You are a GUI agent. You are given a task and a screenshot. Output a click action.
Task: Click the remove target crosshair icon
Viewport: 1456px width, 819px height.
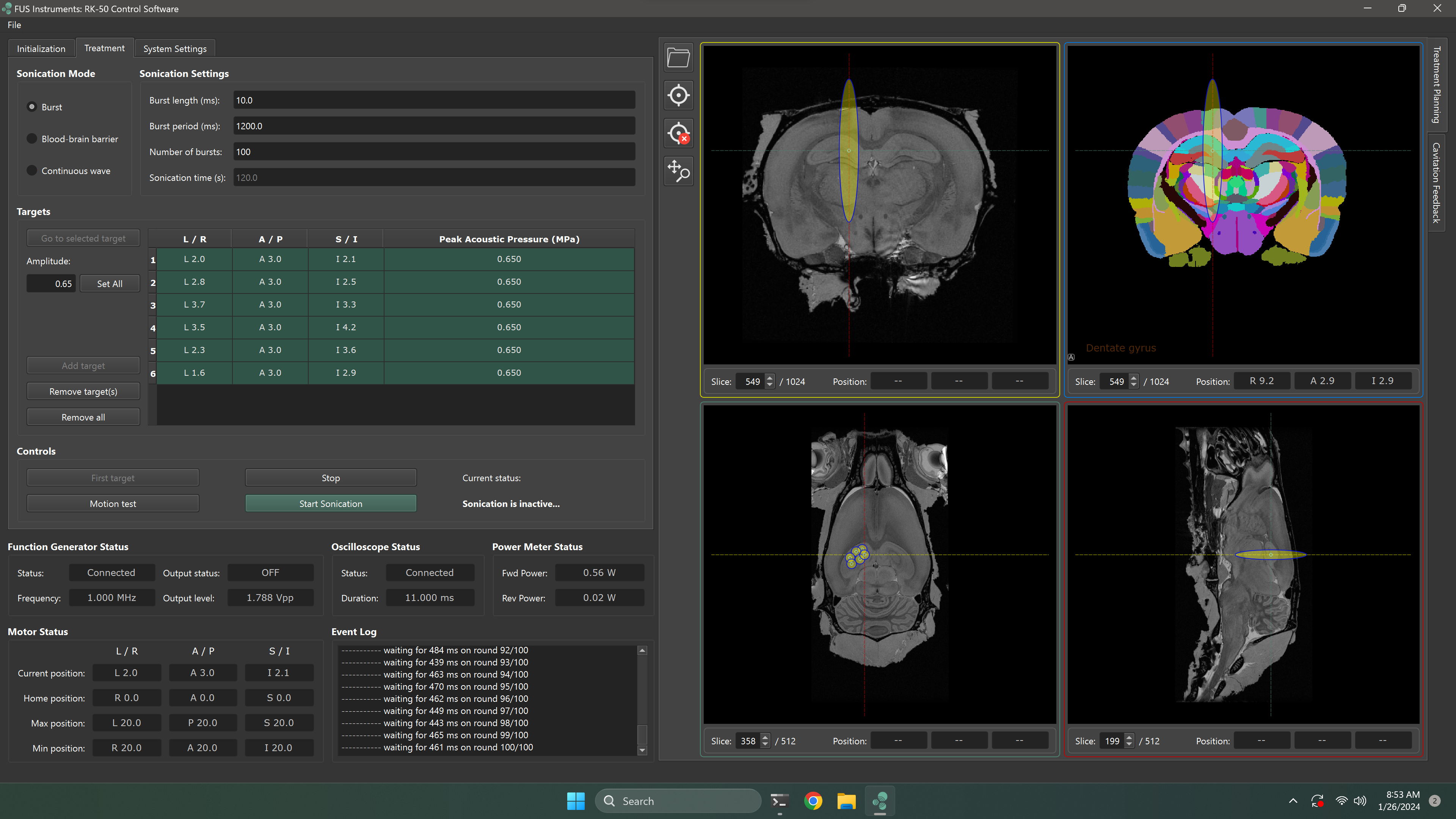(678, 133)
